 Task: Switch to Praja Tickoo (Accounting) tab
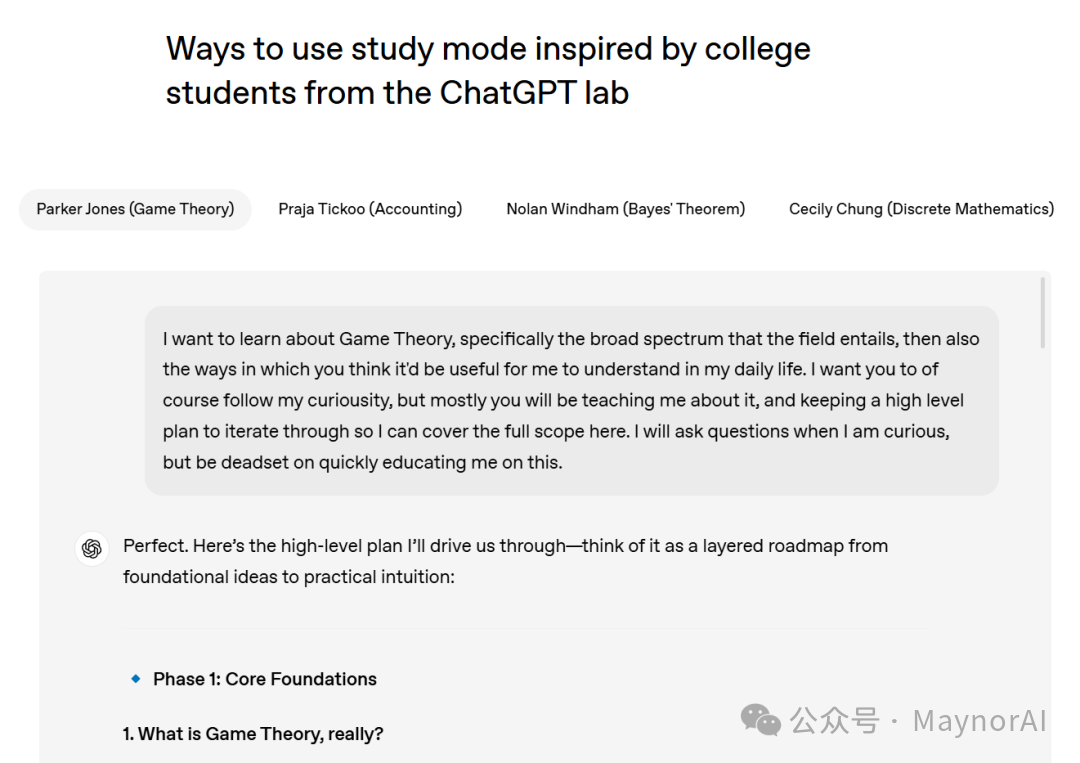[x=370, y=209]
